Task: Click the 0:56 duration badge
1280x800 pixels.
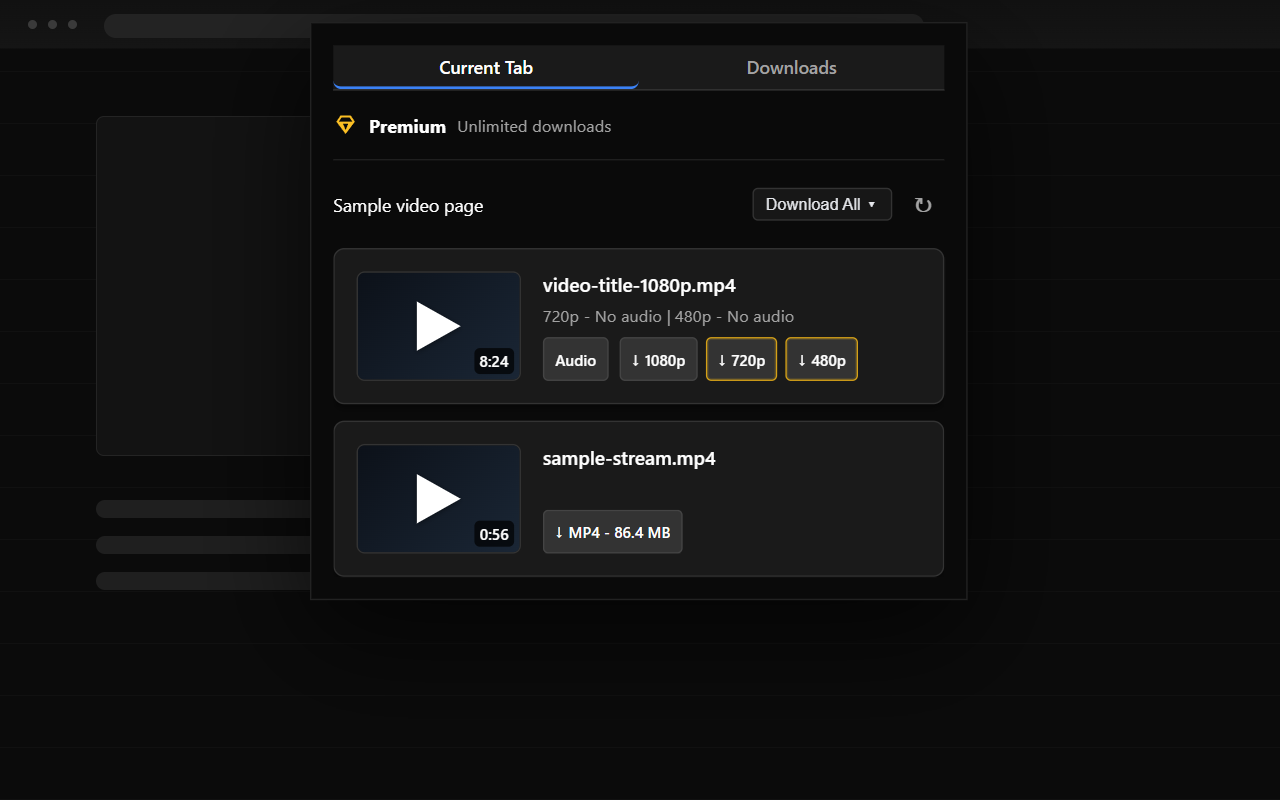Action: pos(494,534)
